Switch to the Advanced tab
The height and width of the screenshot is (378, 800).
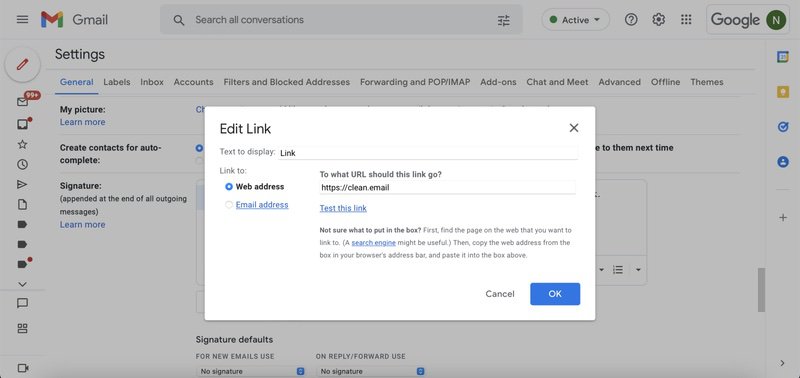pos(619,82)
